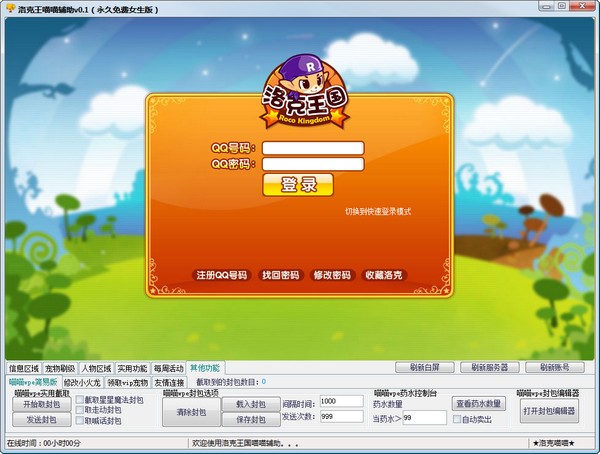Click the 刷新白屏 button
This screenshot has height=454, width=600.
coord(425,367)
